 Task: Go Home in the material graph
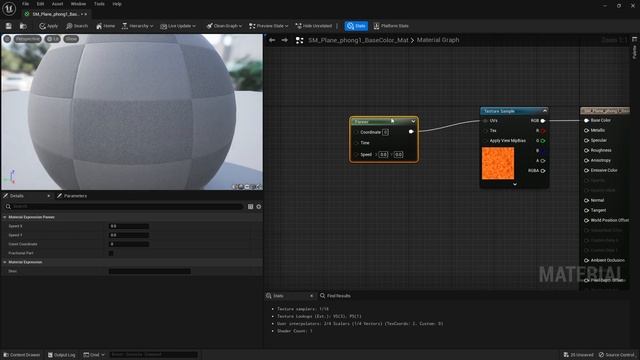coord(105,26)
